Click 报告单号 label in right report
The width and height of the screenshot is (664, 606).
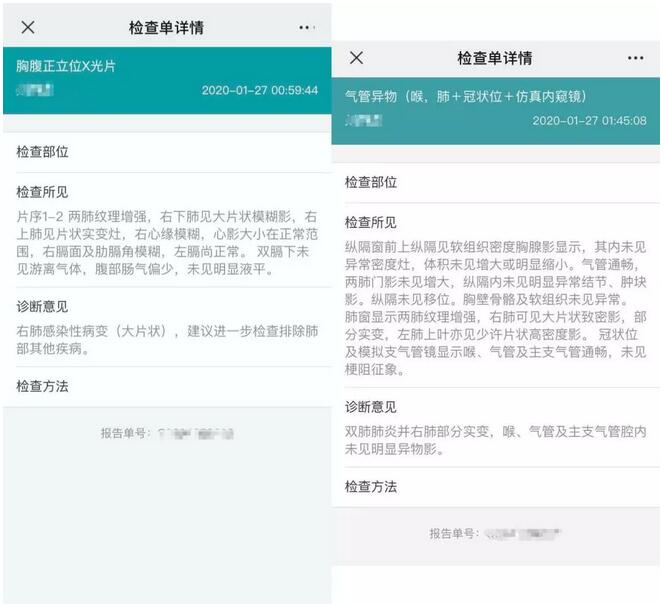454,534
